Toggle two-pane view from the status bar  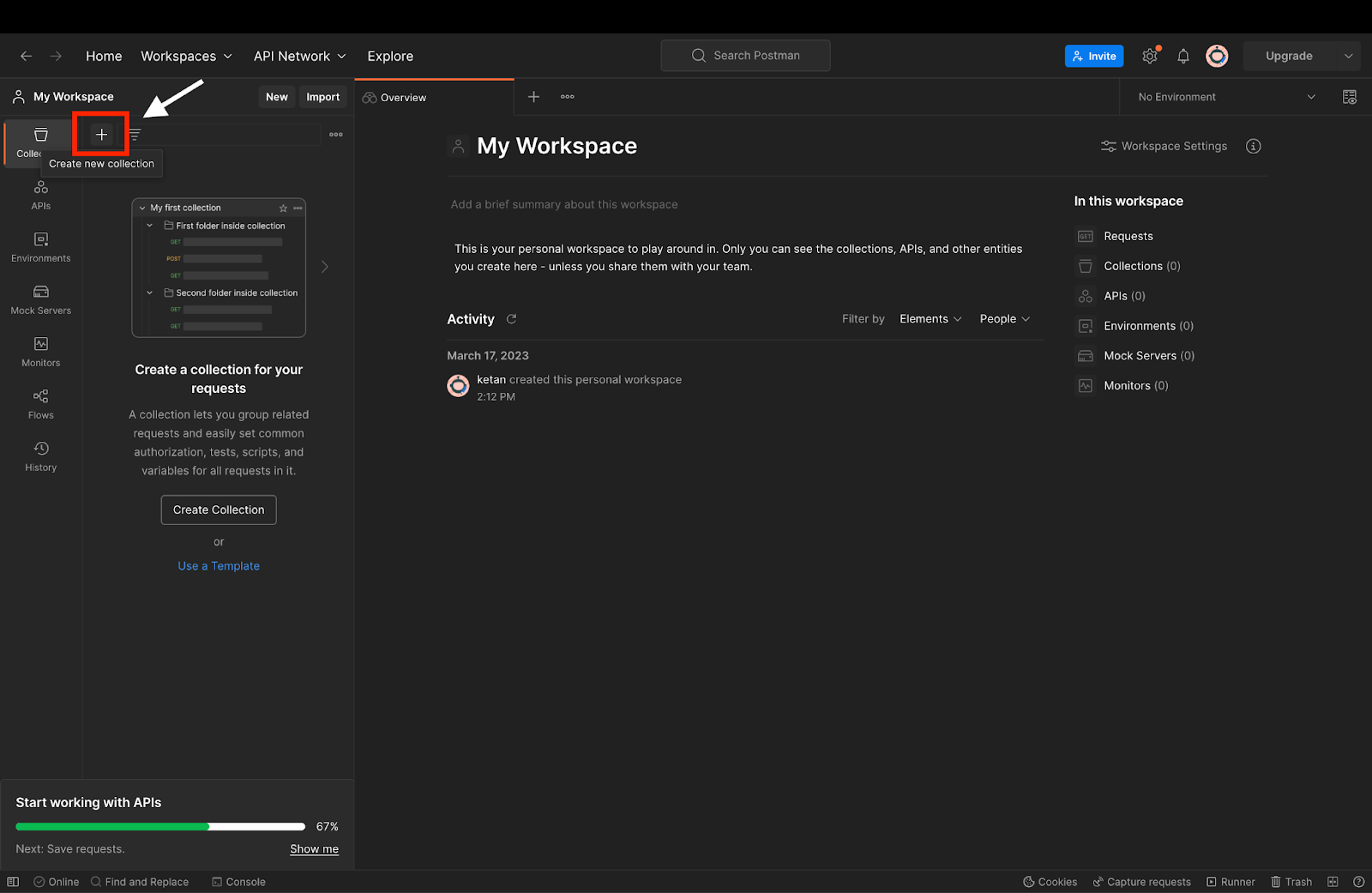coord(1333,882)
